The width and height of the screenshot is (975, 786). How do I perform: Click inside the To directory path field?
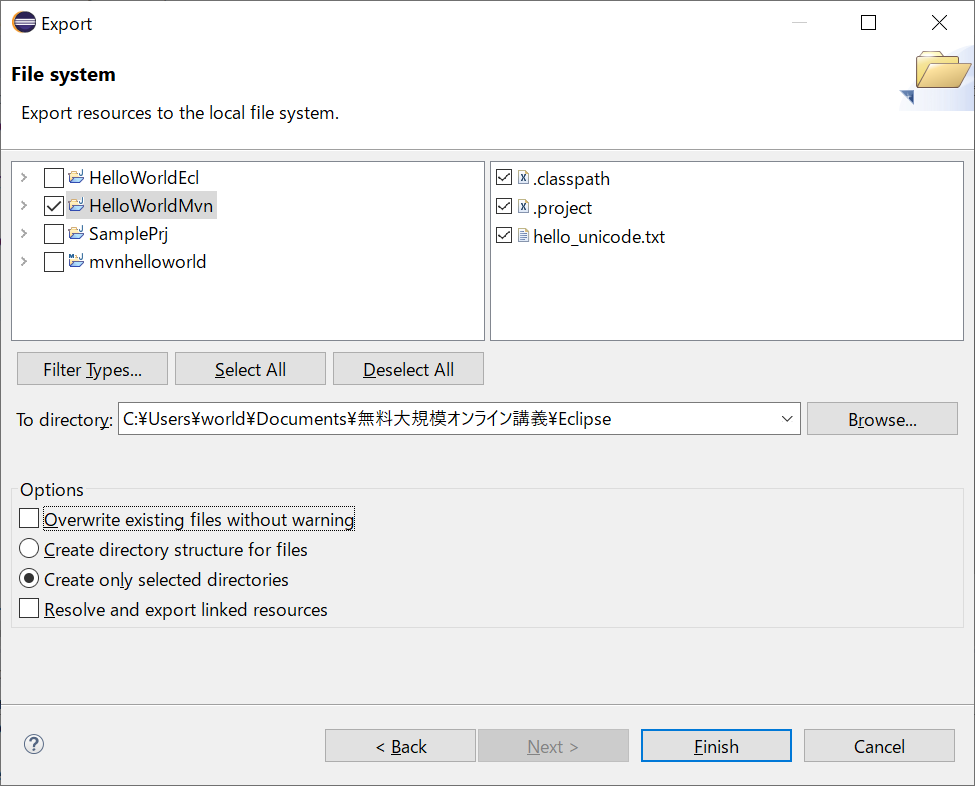400,418
